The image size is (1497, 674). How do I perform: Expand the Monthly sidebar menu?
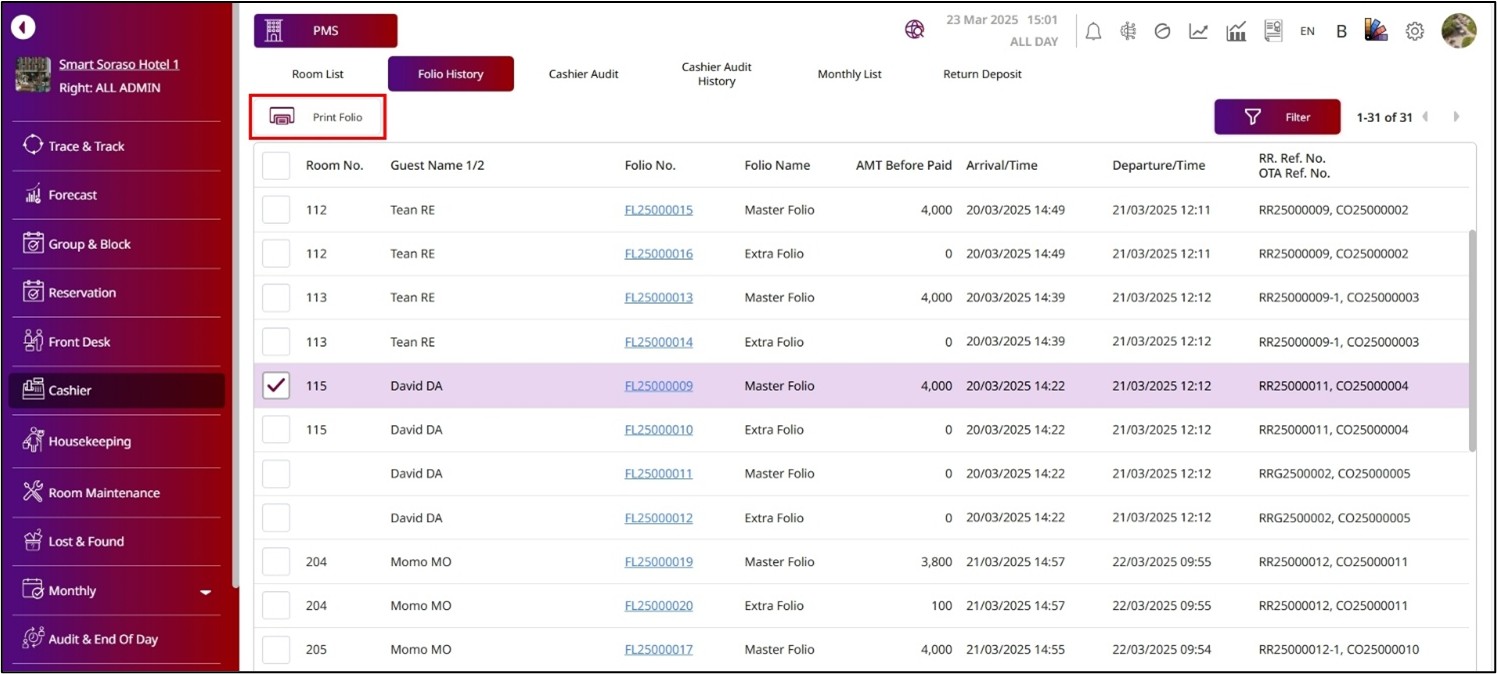pyautogui.click(x=206, y=592)
